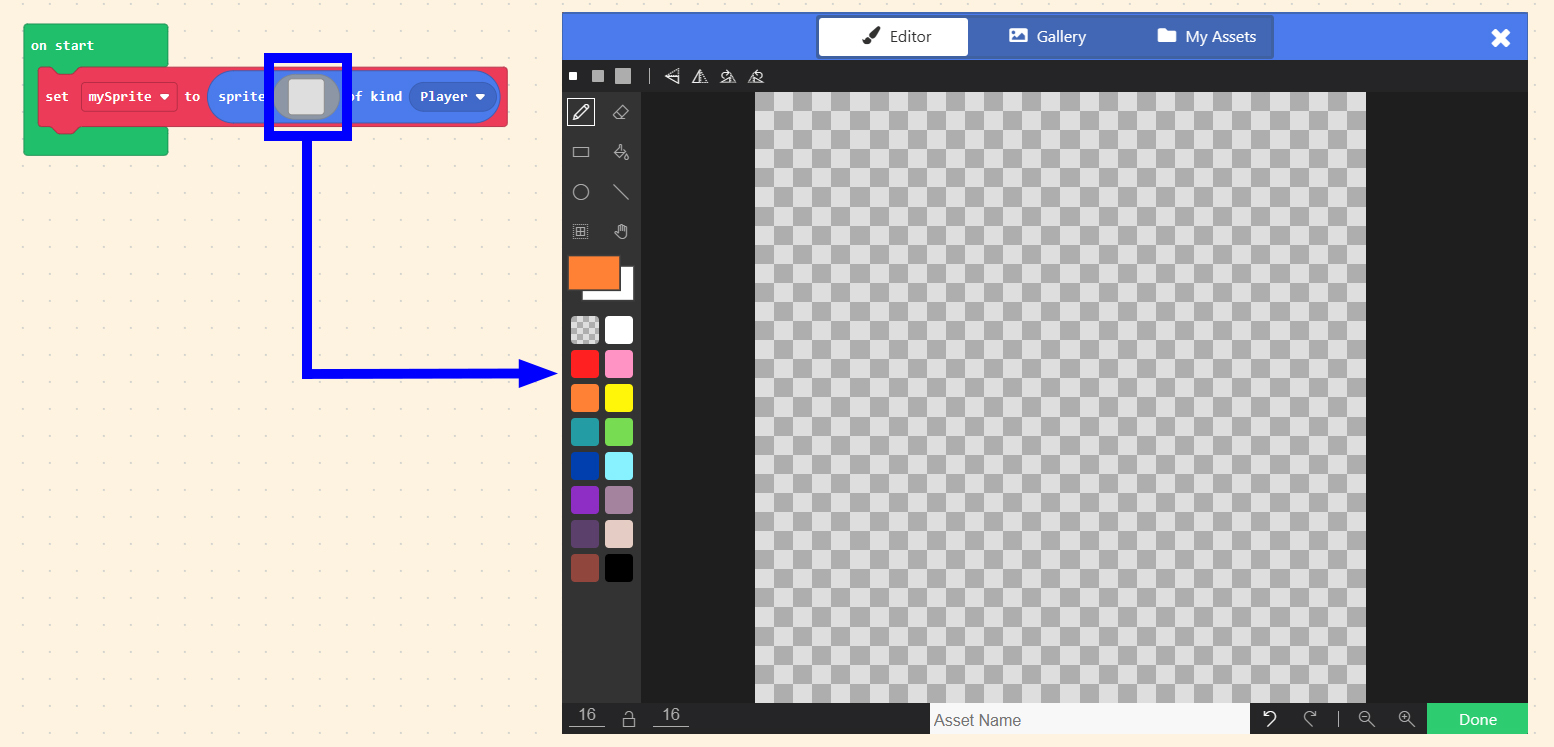Screen dimensions: 1554x747
Task: Expand the Player kind dropdown
Action: 453,97
